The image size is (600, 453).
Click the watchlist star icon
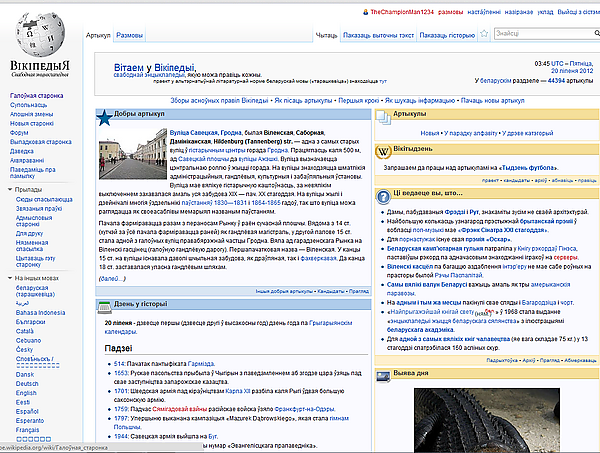[x=484, y=34]
